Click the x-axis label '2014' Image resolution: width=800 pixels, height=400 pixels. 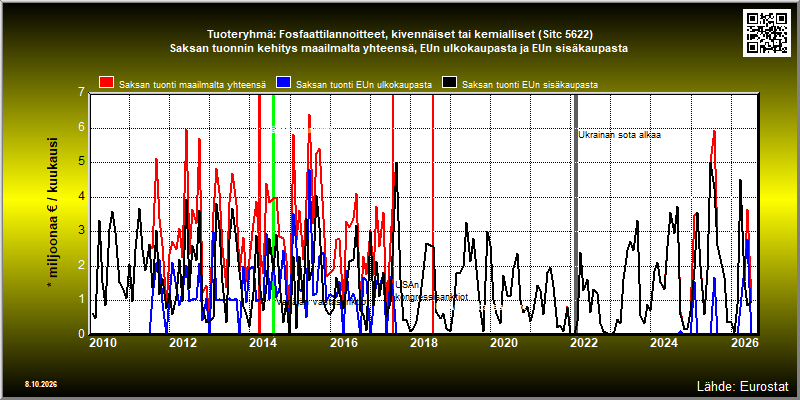tap(263, 342)
